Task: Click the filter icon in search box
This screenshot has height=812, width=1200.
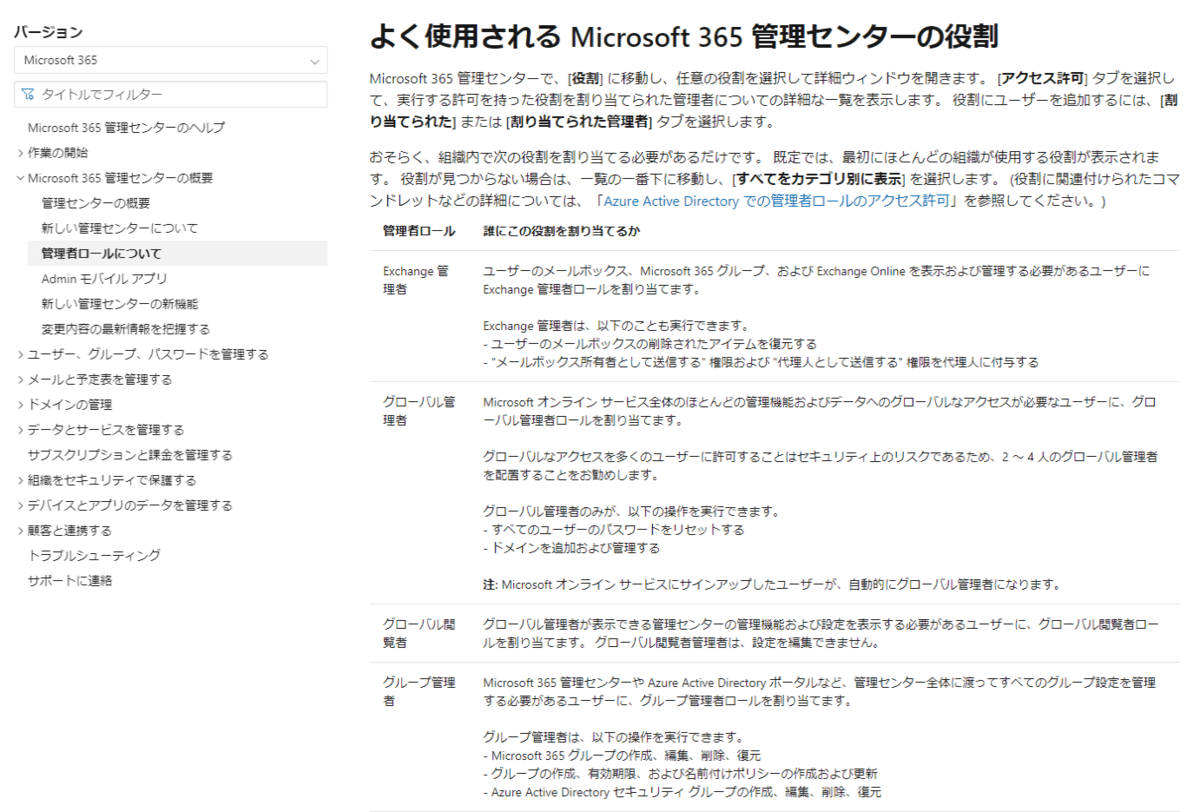Action: [27, 94]
